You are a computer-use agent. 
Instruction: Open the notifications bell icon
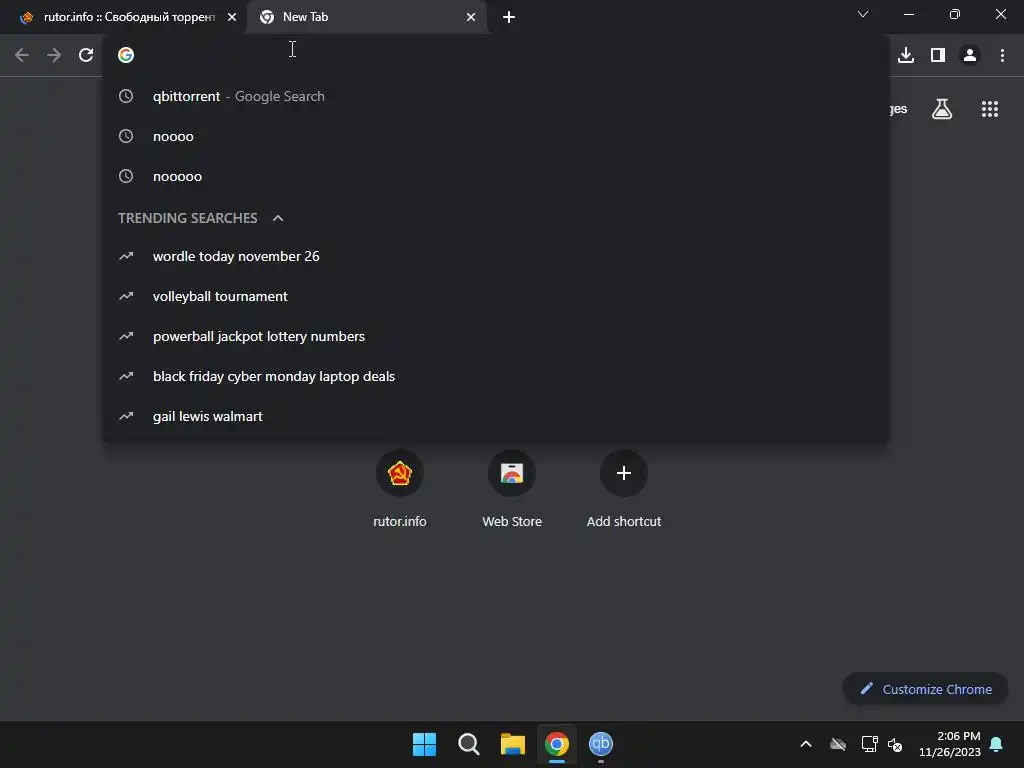coord(997,744)
